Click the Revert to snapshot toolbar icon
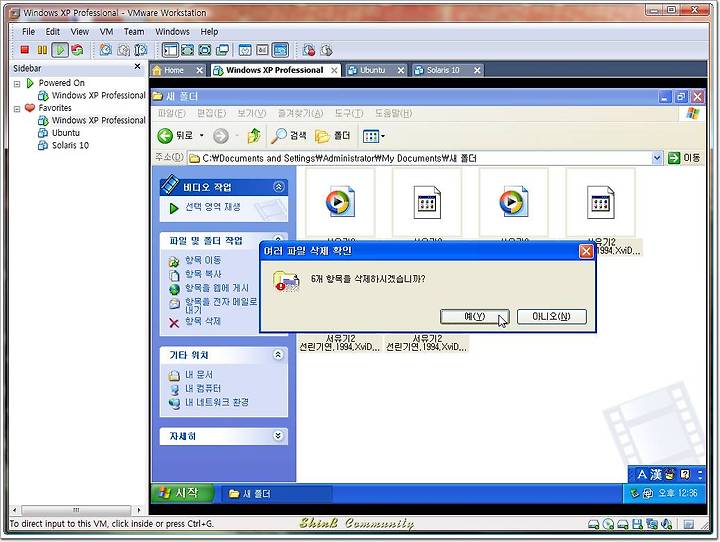Image resolution: width=720 pixels, height=542 pixels. 124,50
